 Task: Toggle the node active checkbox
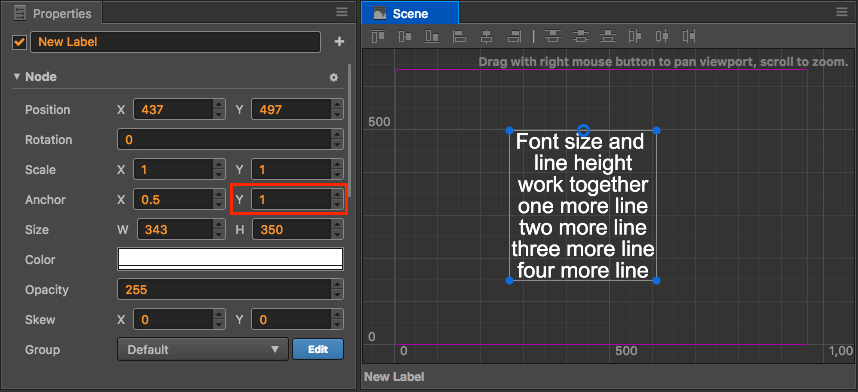point(20,42)
